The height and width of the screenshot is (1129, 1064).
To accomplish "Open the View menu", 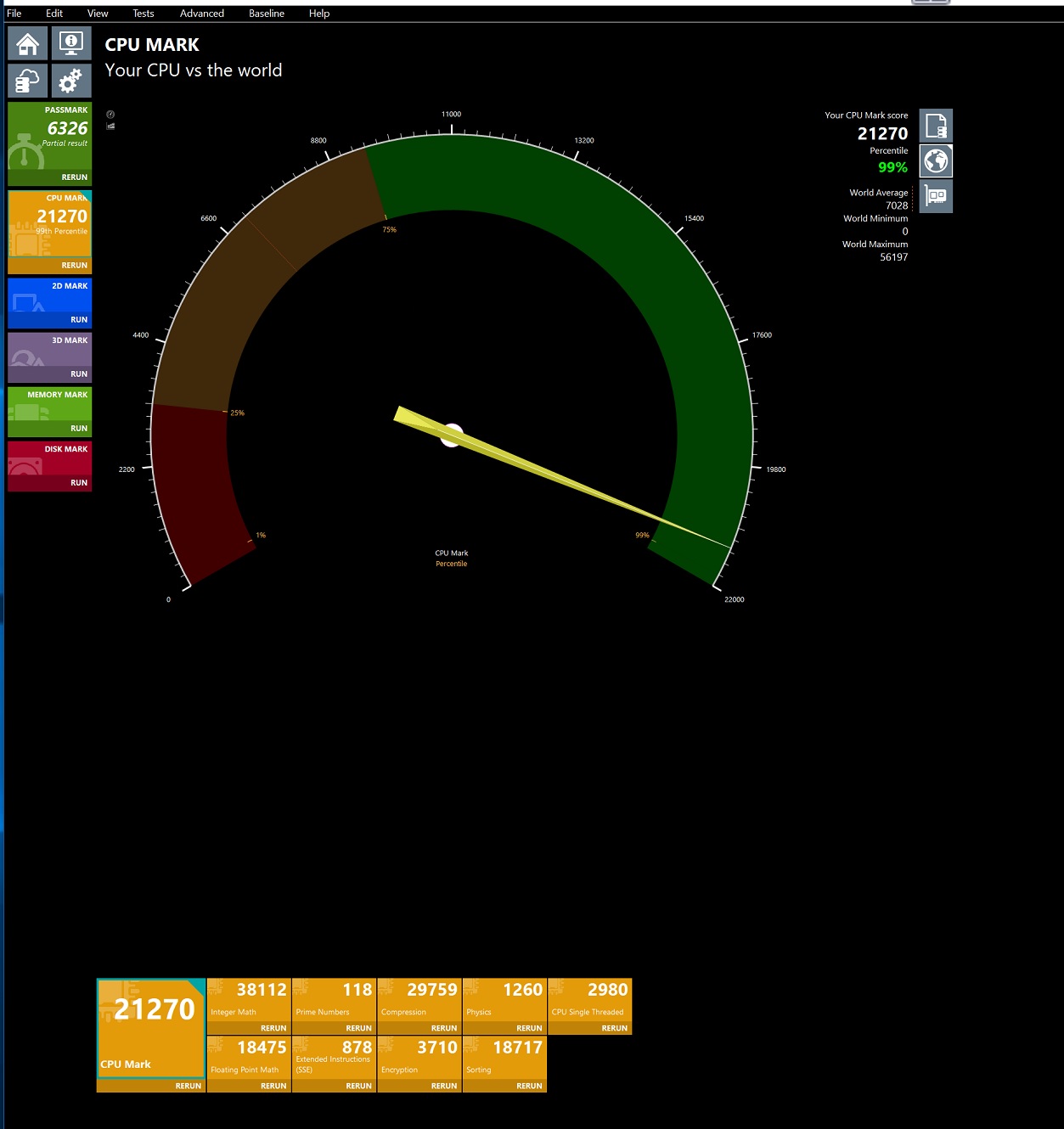I will tap(98, 14).
